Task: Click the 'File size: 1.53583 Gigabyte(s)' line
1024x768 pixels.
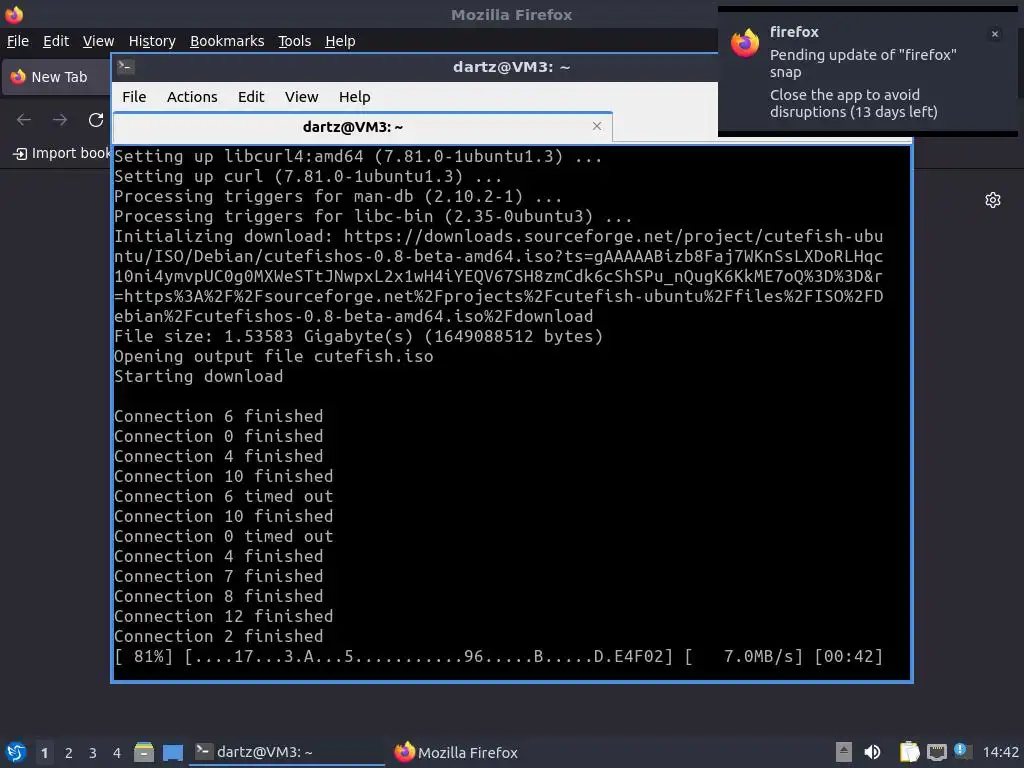Action: point(359,336)
